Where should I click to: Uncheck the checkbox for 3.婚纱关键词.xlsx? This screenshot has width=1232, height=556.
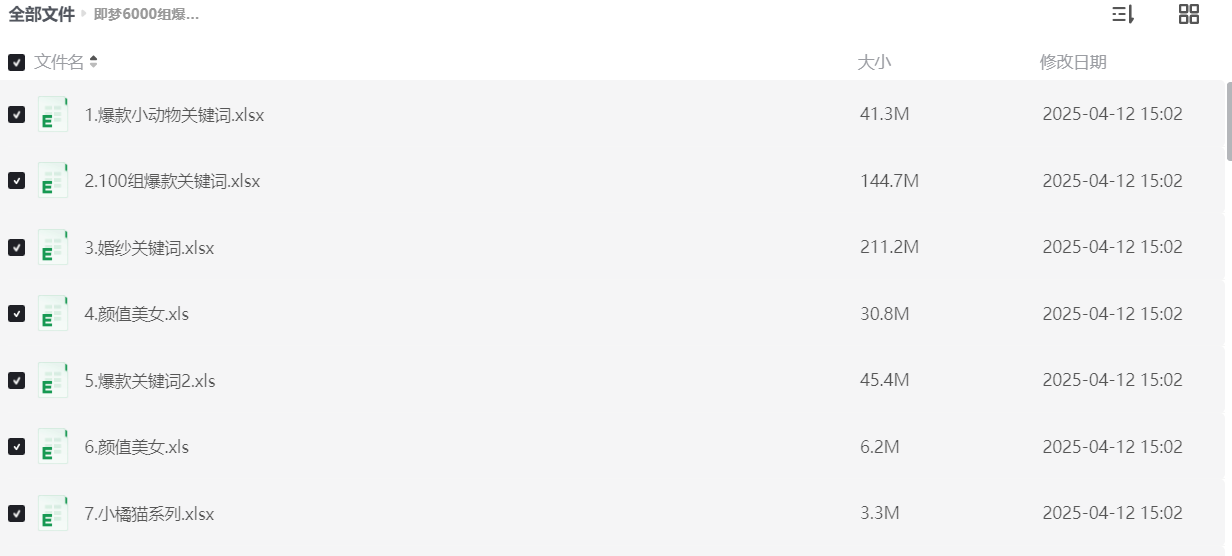[x=16, y=247]
